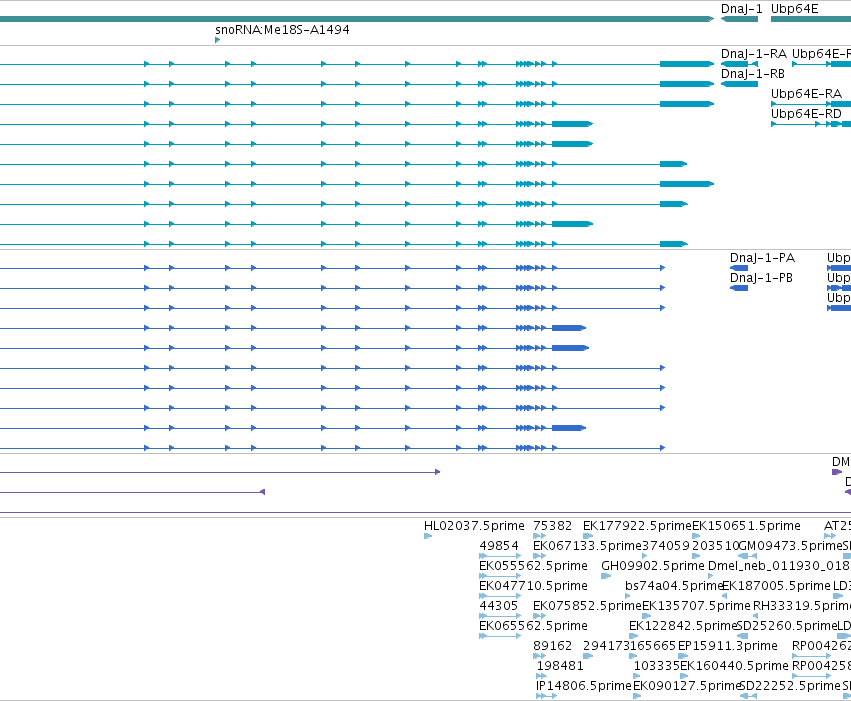The height and width of the screenshot is (701, 851).
Task: Click EST glyph under SD22252.5prime
Action: coord(748,696)
